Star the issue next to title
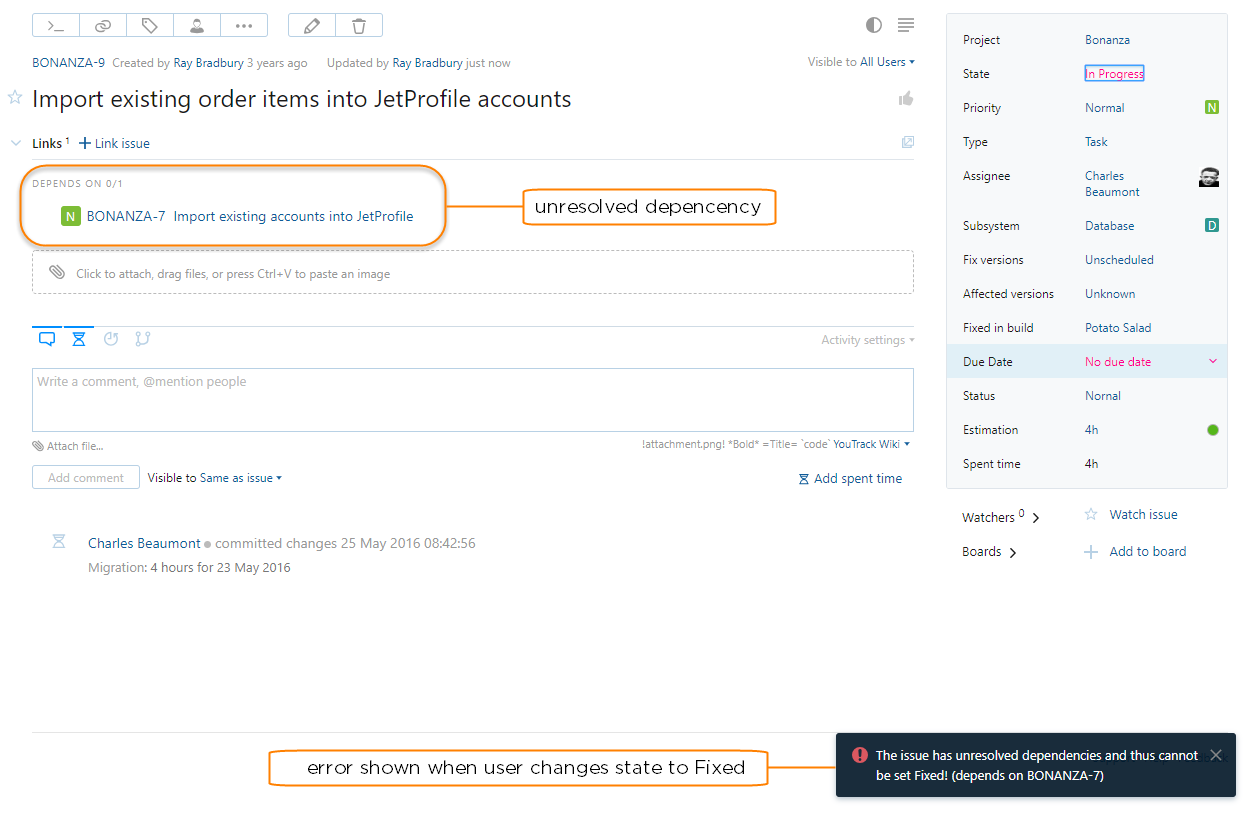The height and width of the screenshot is (813, 1260). 15,98
